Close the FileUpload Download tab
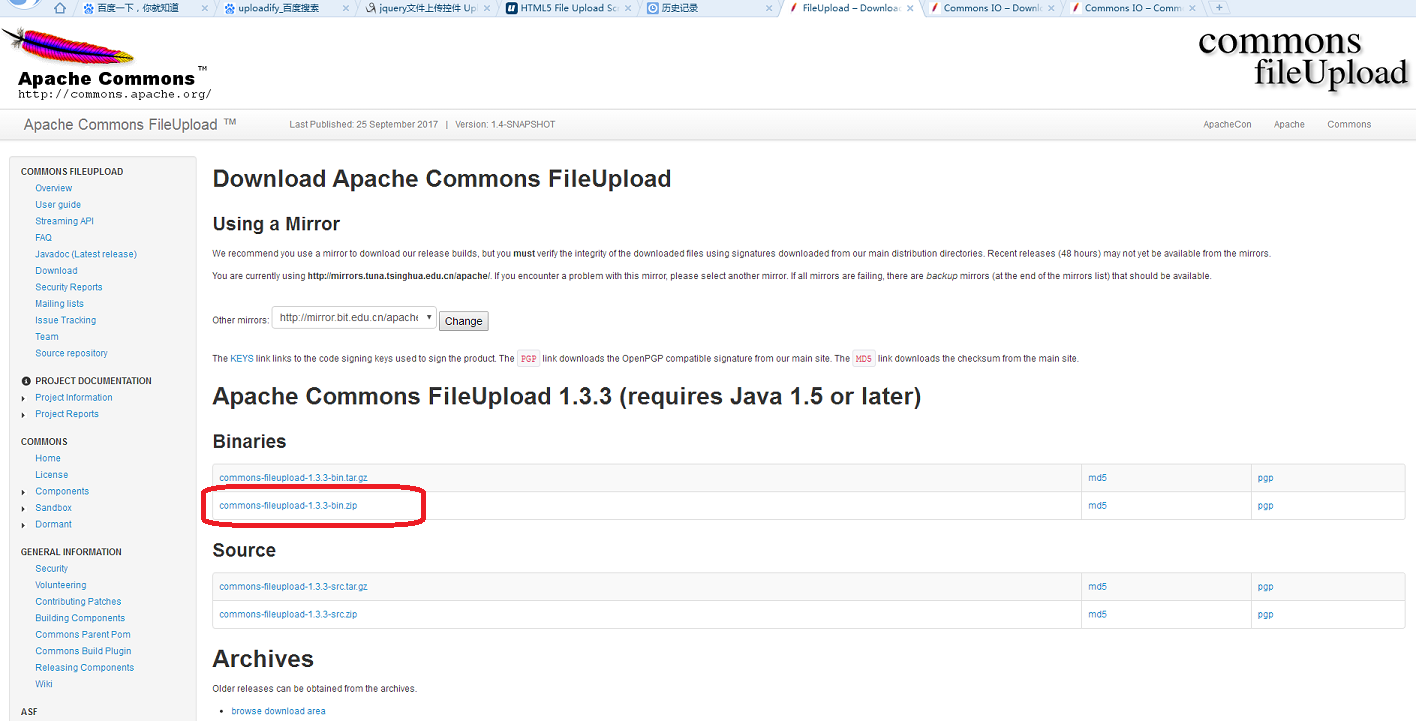The image size is (1416, 721). pyautogui.click(x=910, y=8)
